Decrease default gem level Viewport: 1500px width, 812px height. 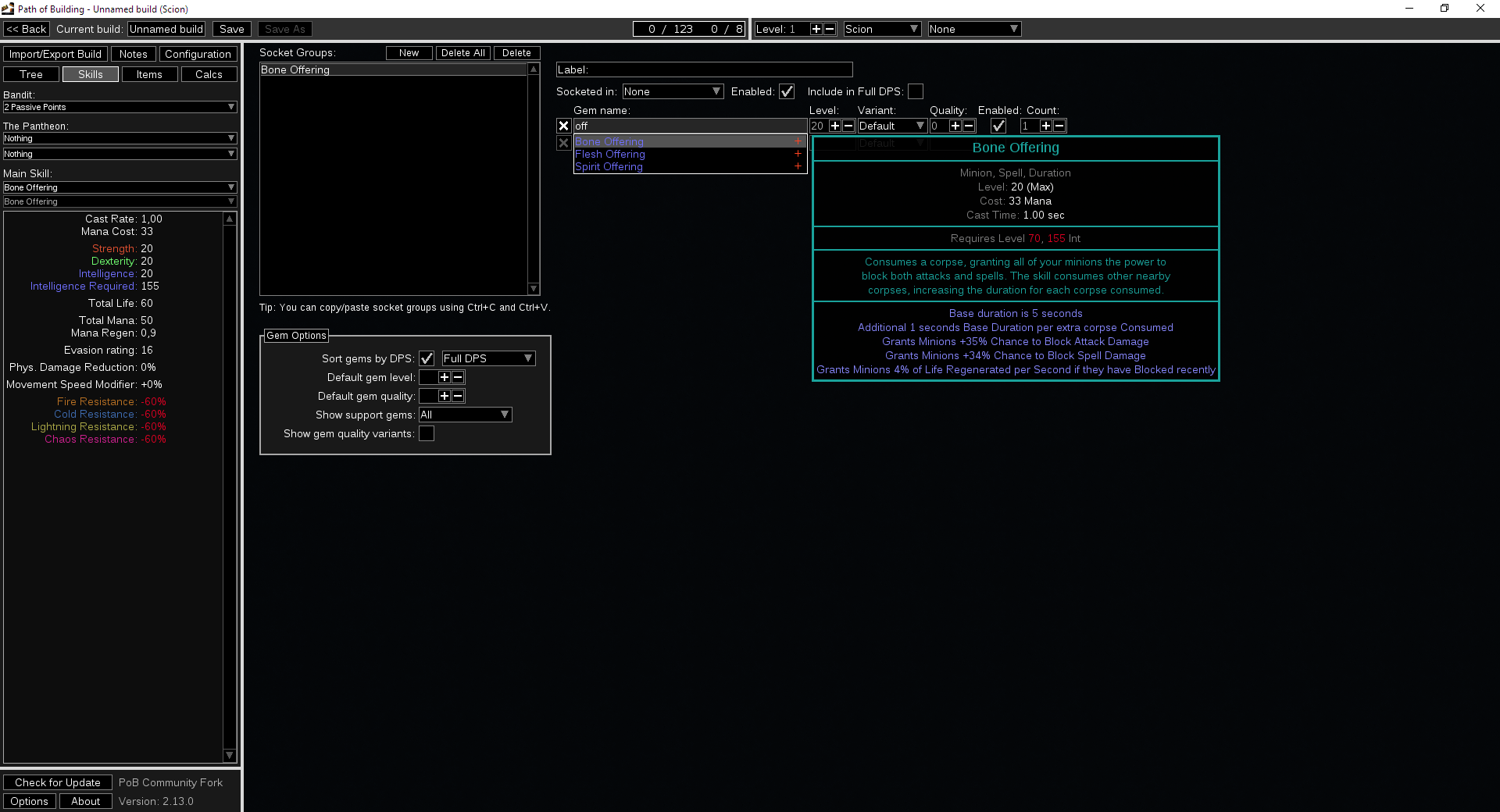click(458, 377)
